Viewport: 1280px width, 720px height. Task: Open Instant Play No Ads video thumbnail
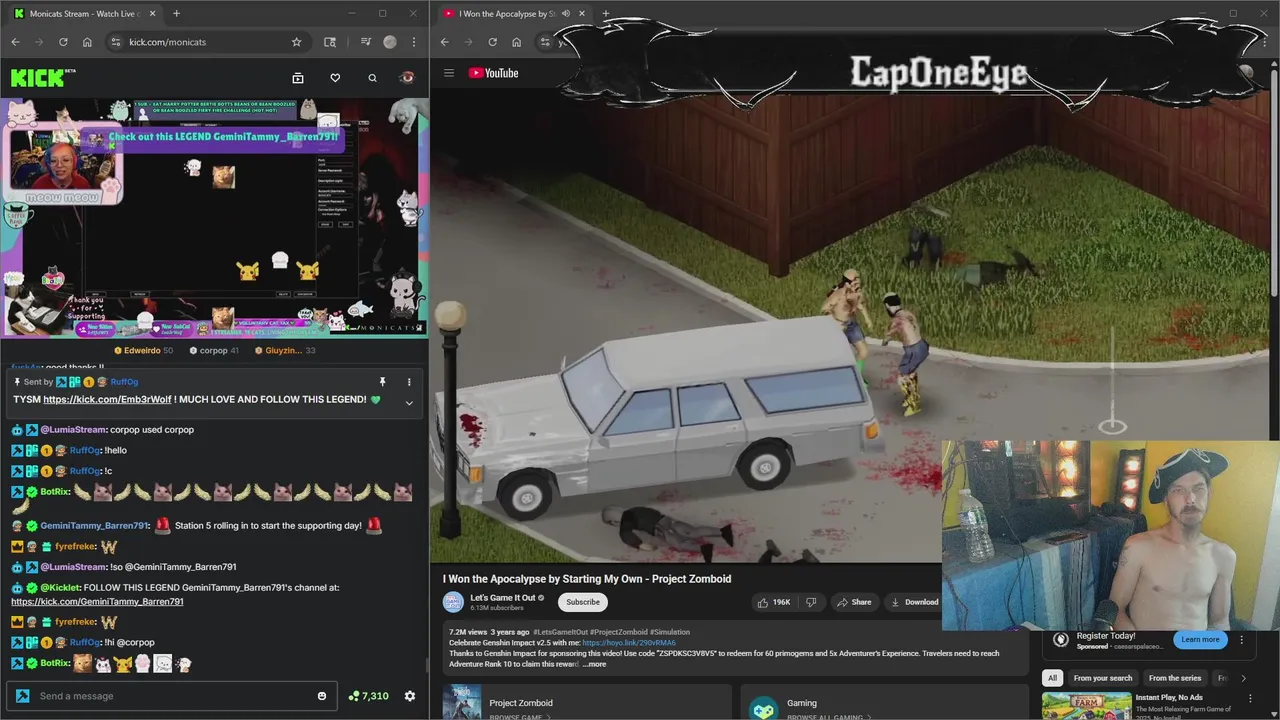[x=1086, y=706]
